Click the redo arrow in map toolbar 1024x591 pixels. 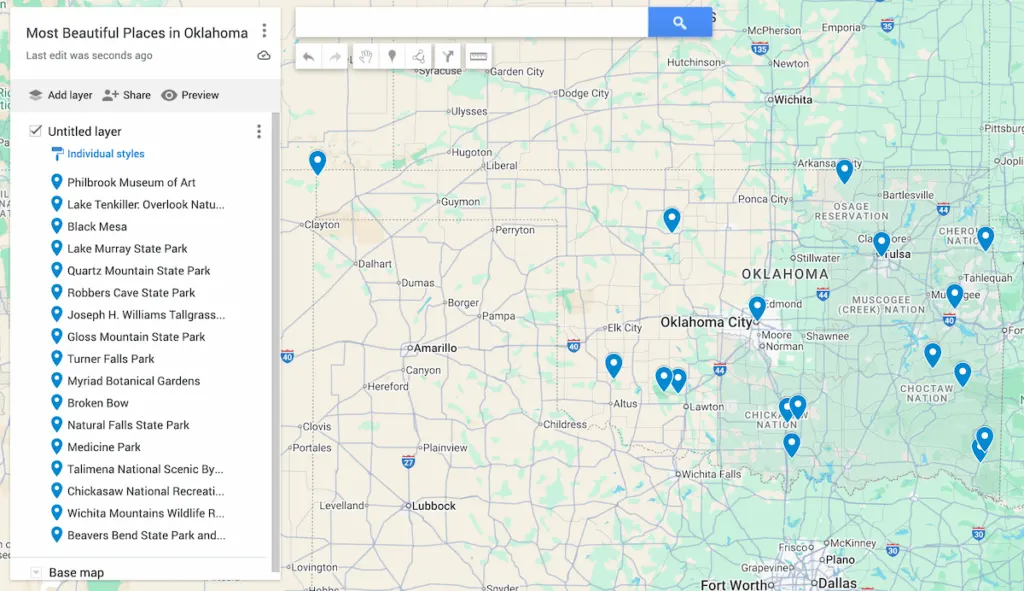(x=334, y=57)
